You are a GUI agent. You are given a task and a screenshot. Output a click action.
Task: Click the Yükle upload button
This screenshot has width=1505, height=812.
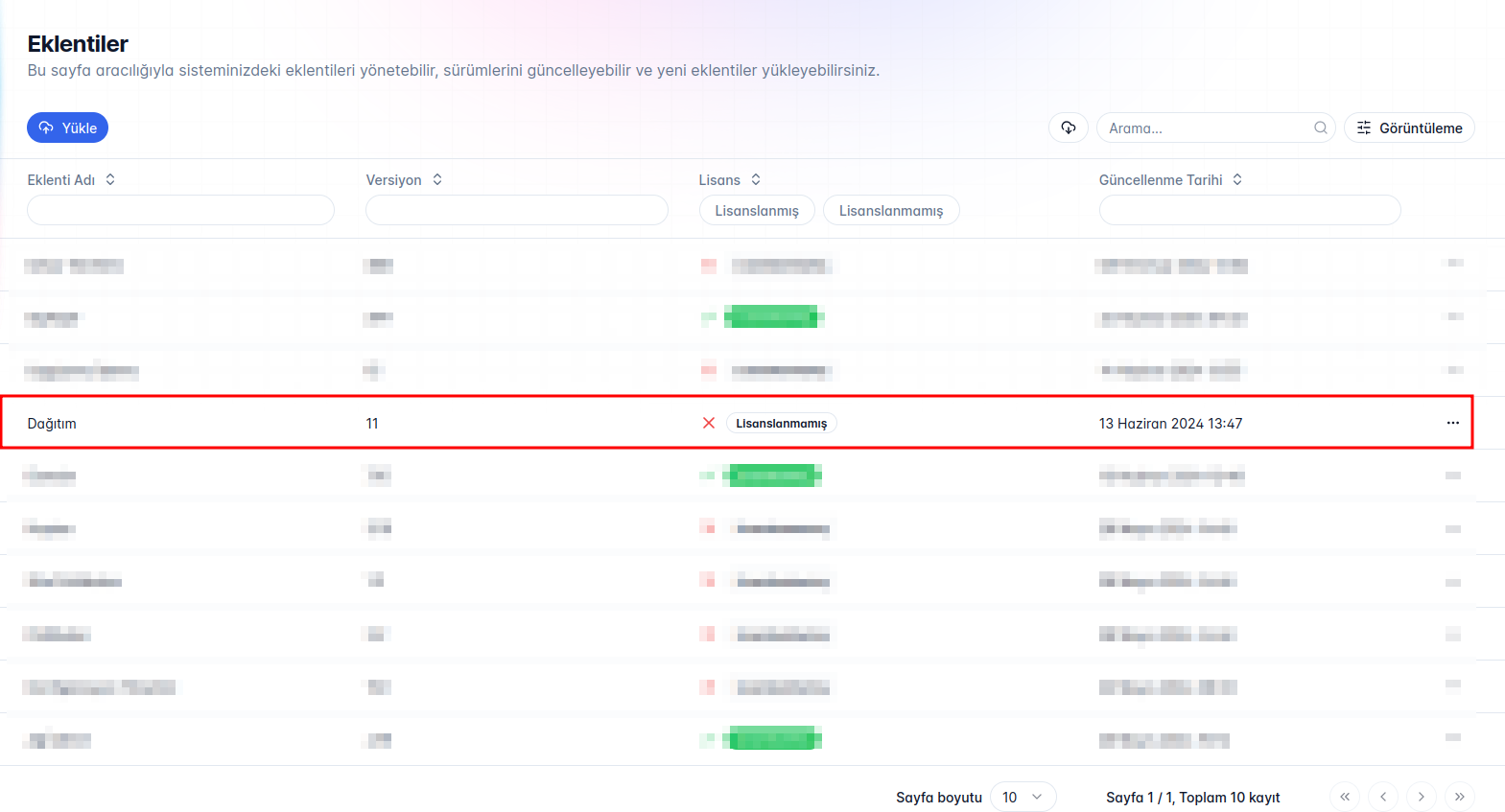(x=67, y=128)
